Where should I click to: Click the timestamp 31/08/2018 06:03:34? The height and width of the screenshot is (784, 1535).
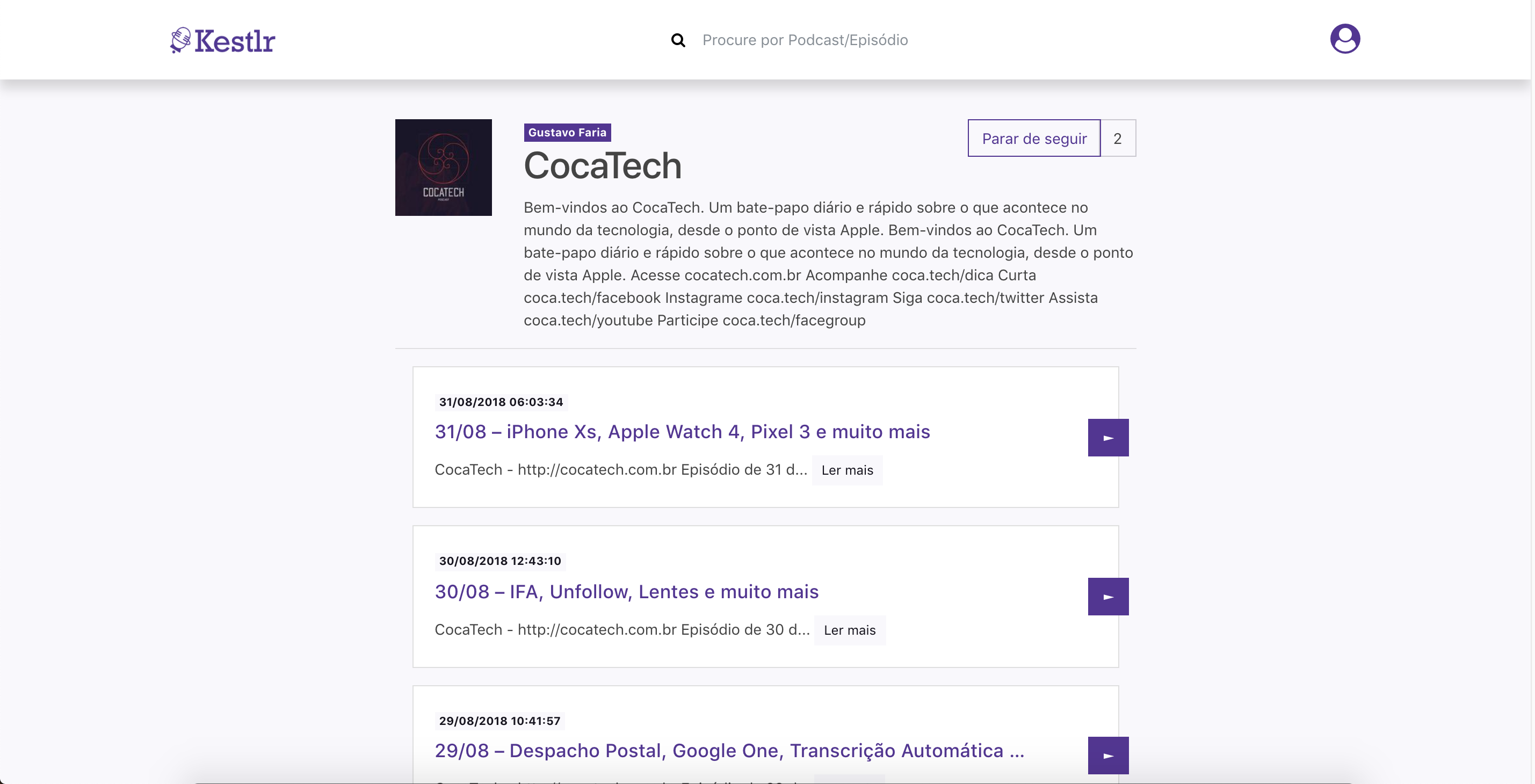(x=501, y=402)
